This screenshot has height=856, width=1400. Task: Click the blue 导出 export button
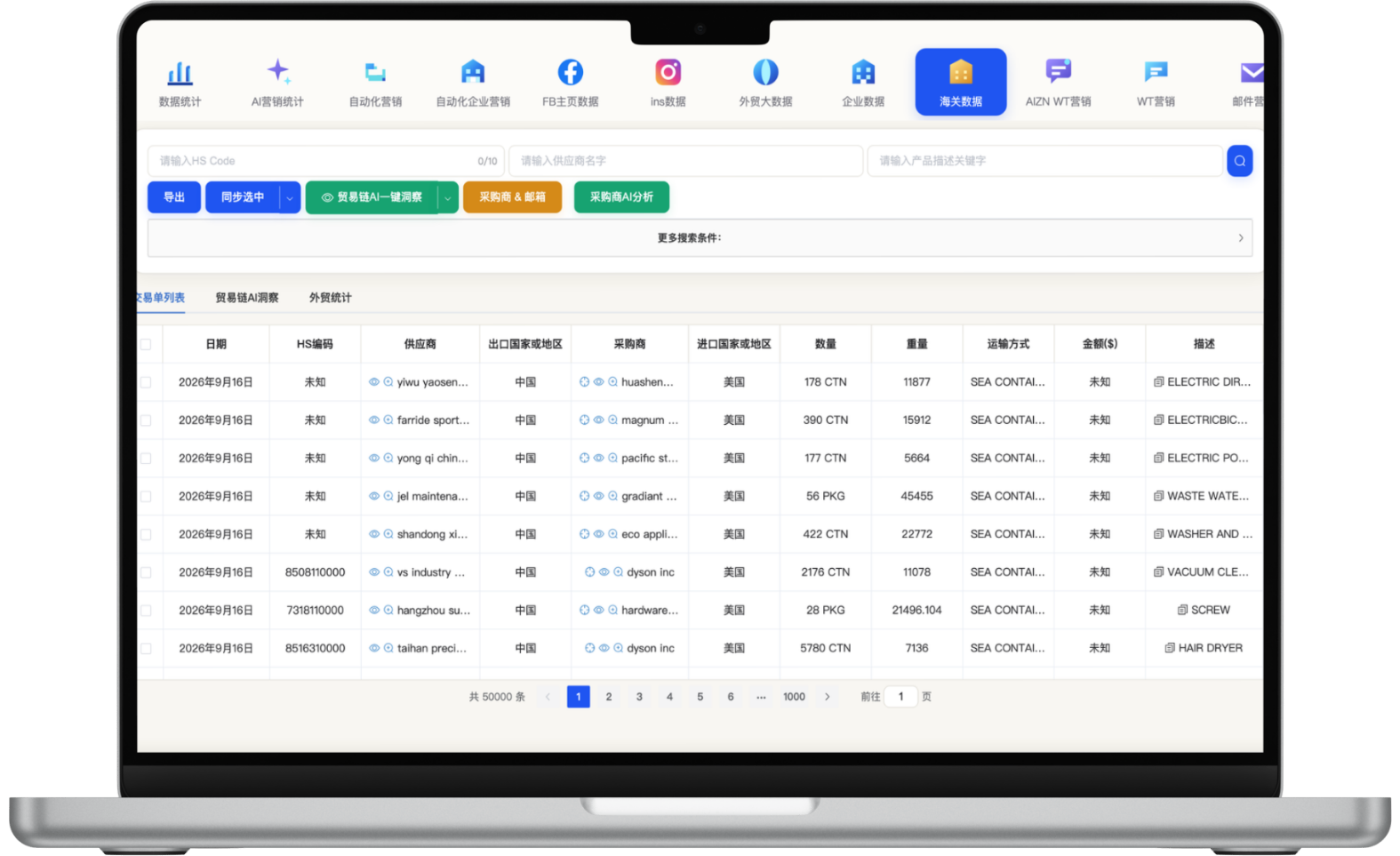(174, 197)
